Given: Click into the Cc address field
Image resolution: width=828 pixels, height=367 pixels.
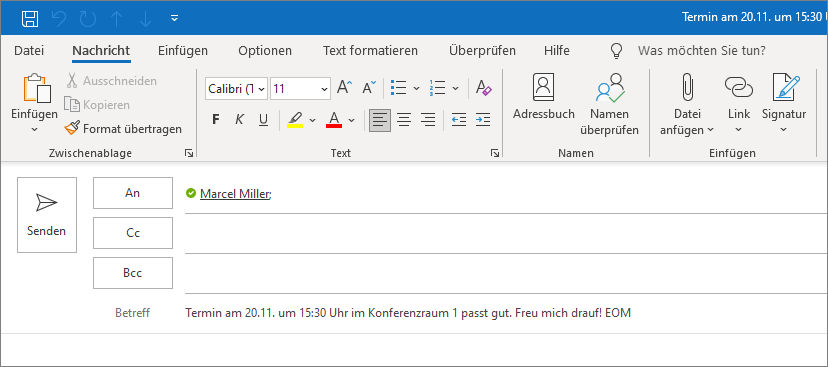Looking at the screenshot, I should (506, 234).
